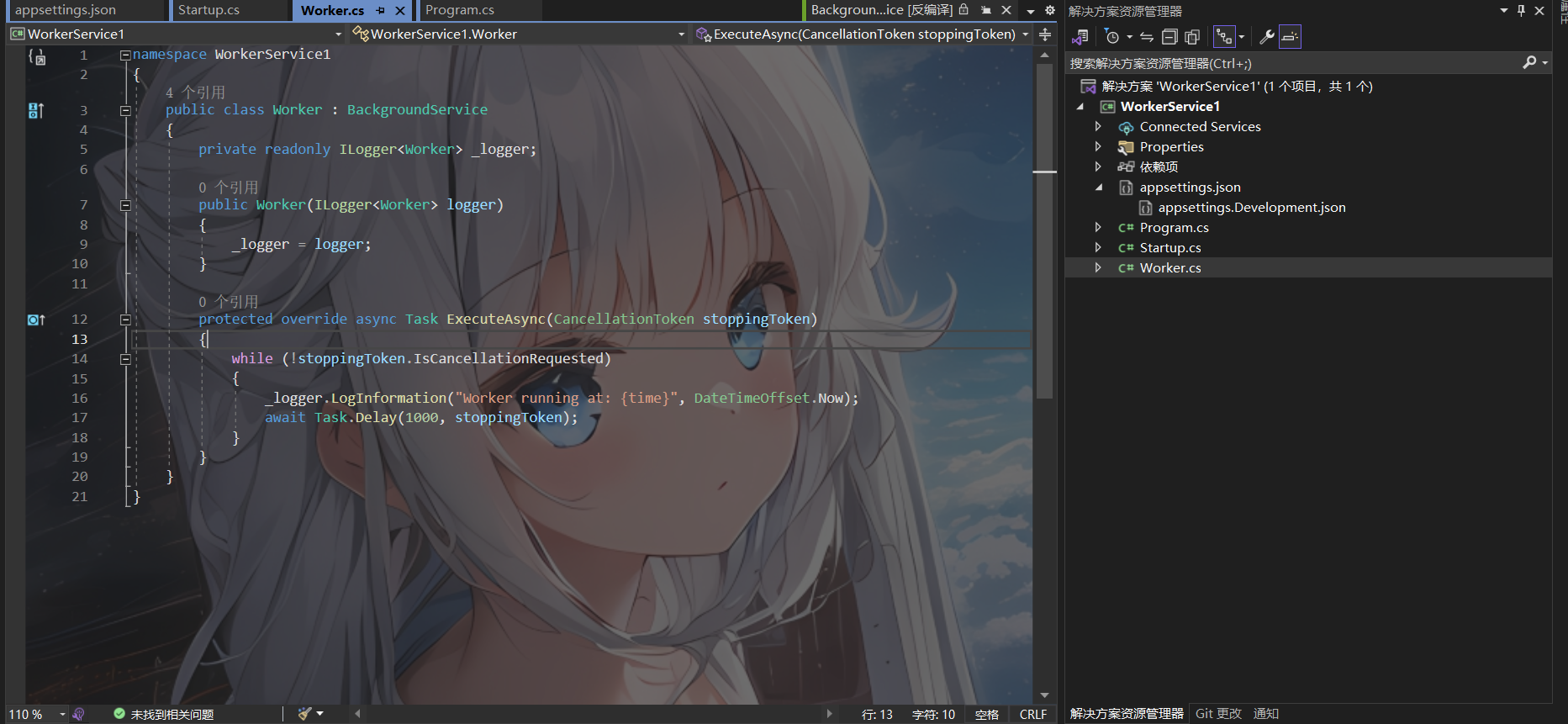Image resolution: width=1568 pixels, height=724 pixels.
Task: Pin the Solution Explorer panel
Action: pos(1521,11)
